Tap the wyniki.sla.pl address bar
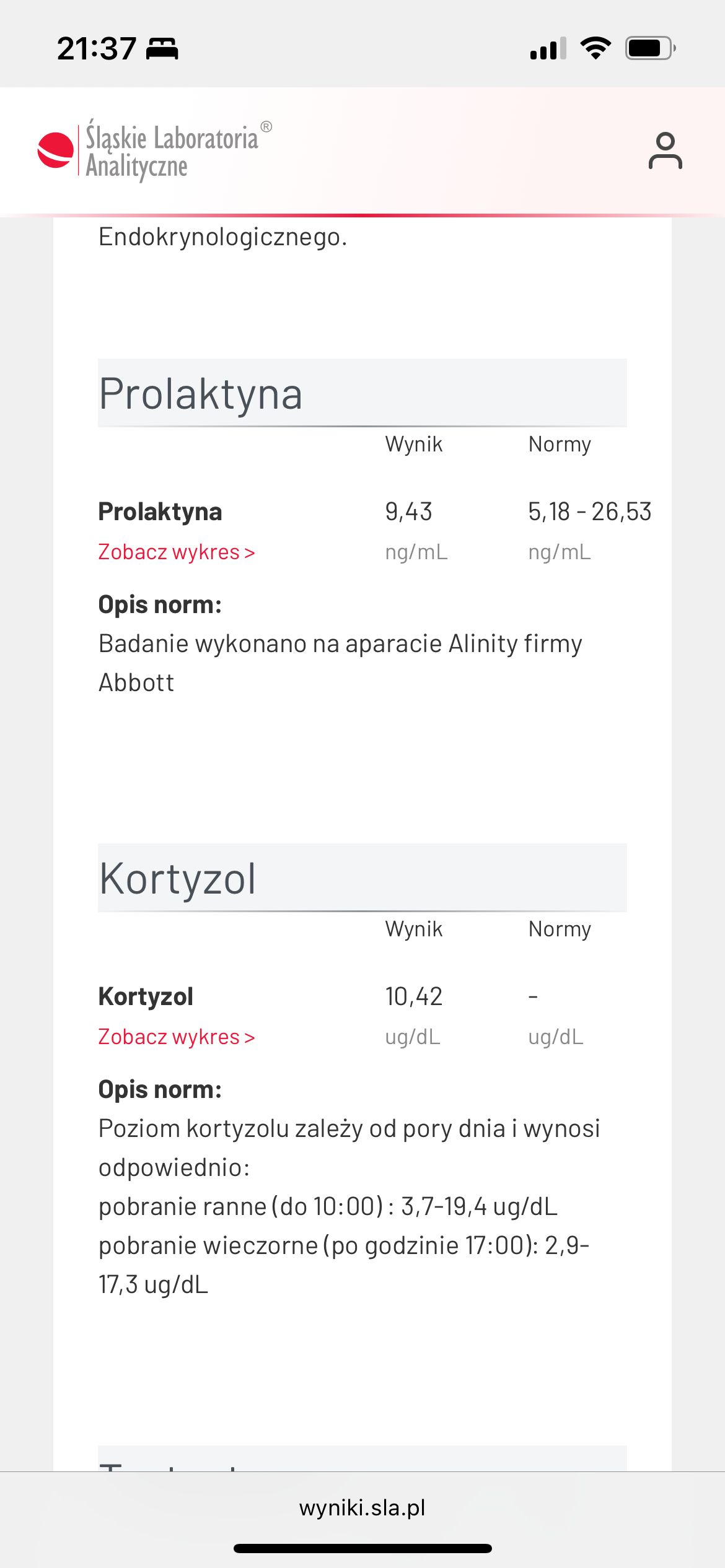 (x=362, y=1507)
